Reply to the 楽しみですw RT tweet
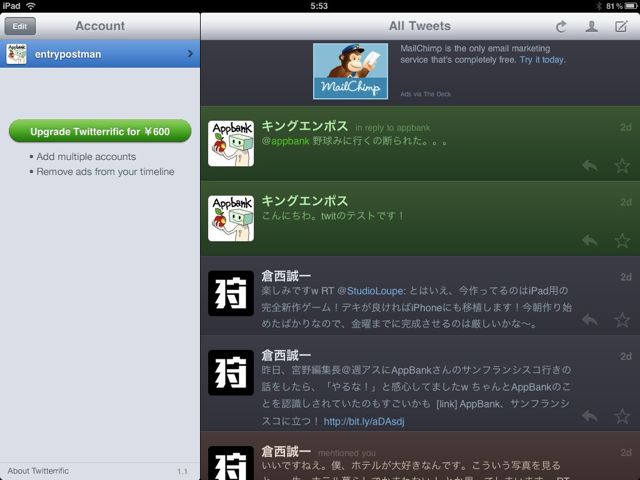Screen dimensions: 640x480 pyautogui.click(x=590, y=320)
